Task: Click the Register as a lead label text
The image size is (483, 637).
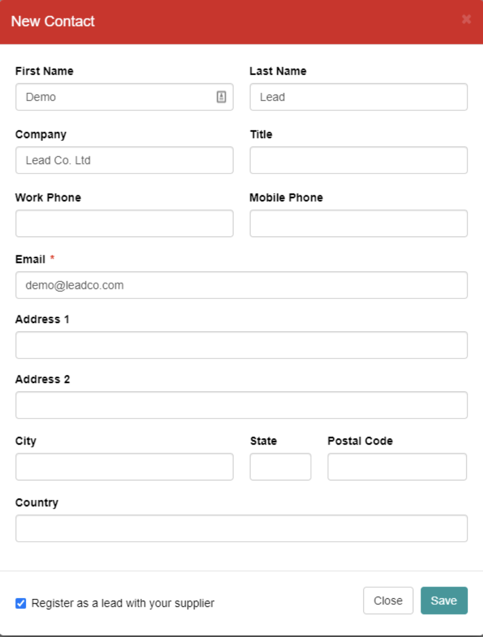Action: 123,603
